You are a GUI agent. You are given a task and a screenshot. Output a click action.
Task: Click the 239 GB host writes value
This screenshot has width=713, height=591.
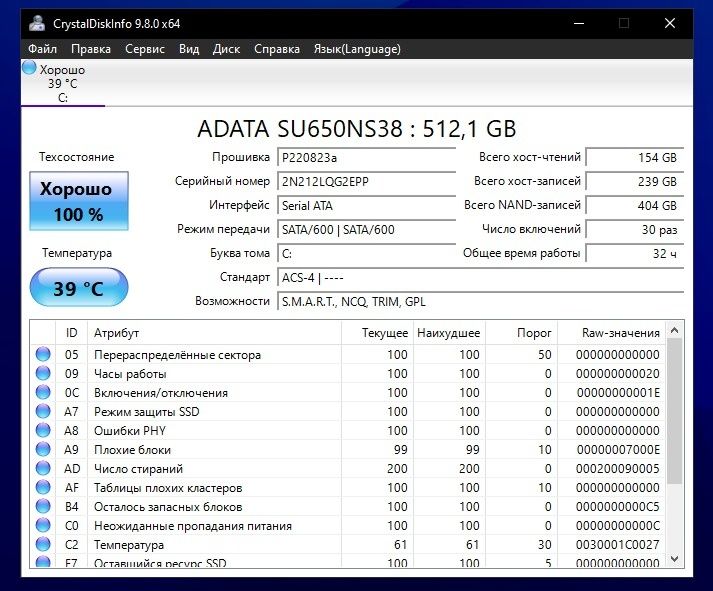point(635,181)
